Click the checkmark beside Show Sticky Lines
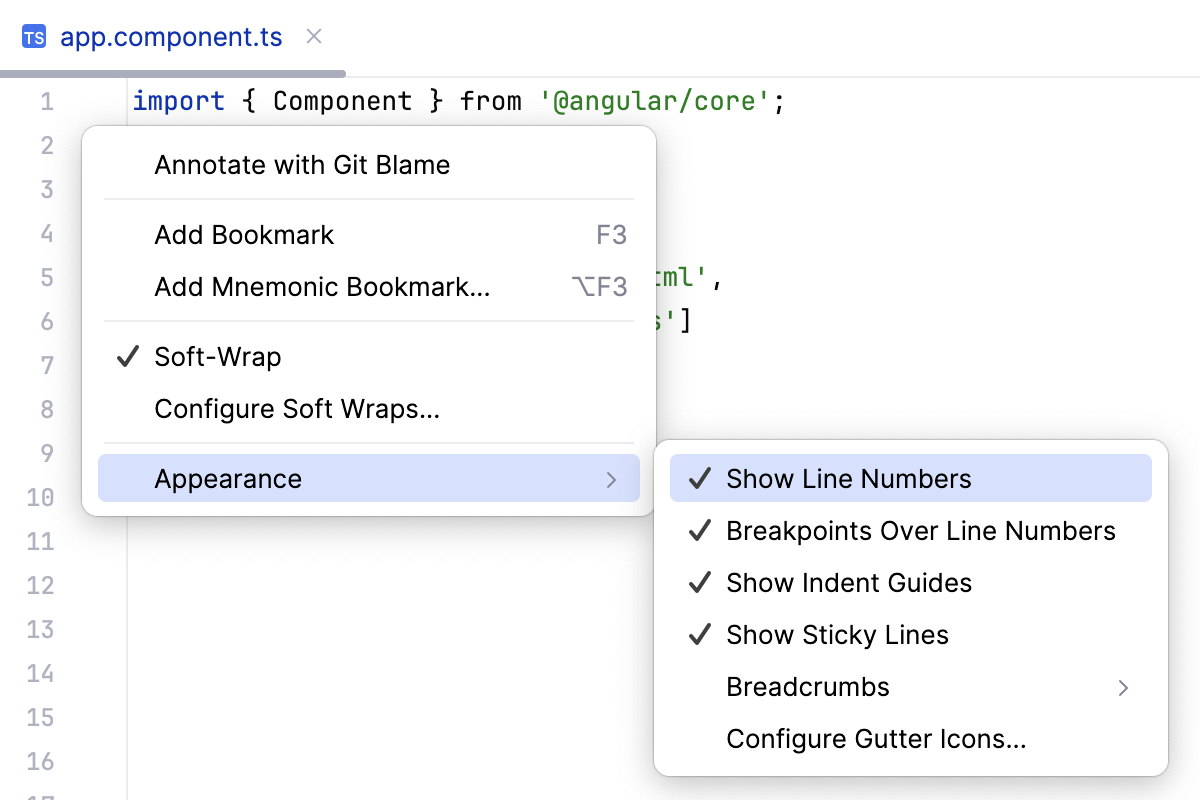This screenshot has width=1200, height=800. (699, 634)
